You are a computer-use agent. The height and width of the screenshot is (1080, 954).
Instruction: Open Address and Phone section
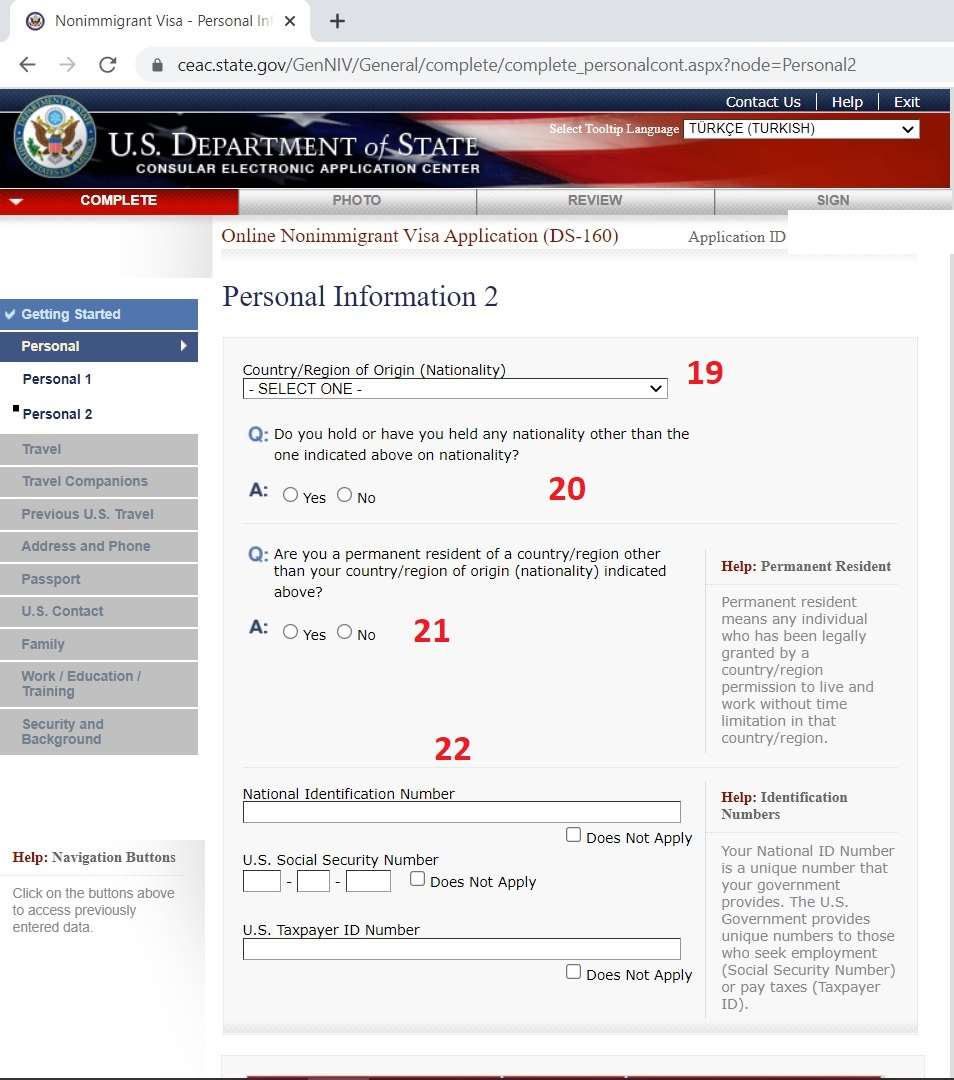(x=99, y=546)
